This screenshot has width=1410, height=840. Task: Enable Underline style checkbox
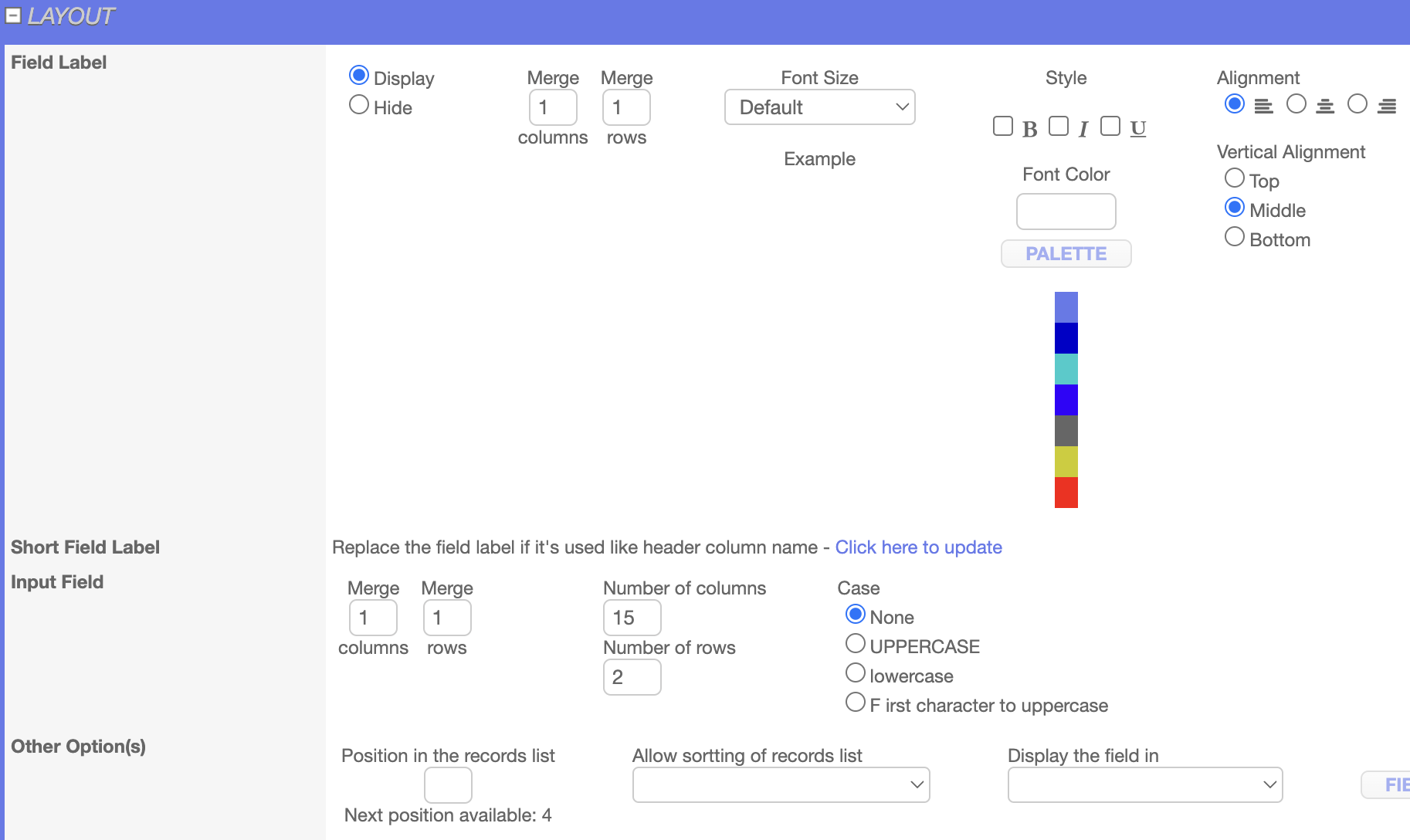pos(1110,127)
